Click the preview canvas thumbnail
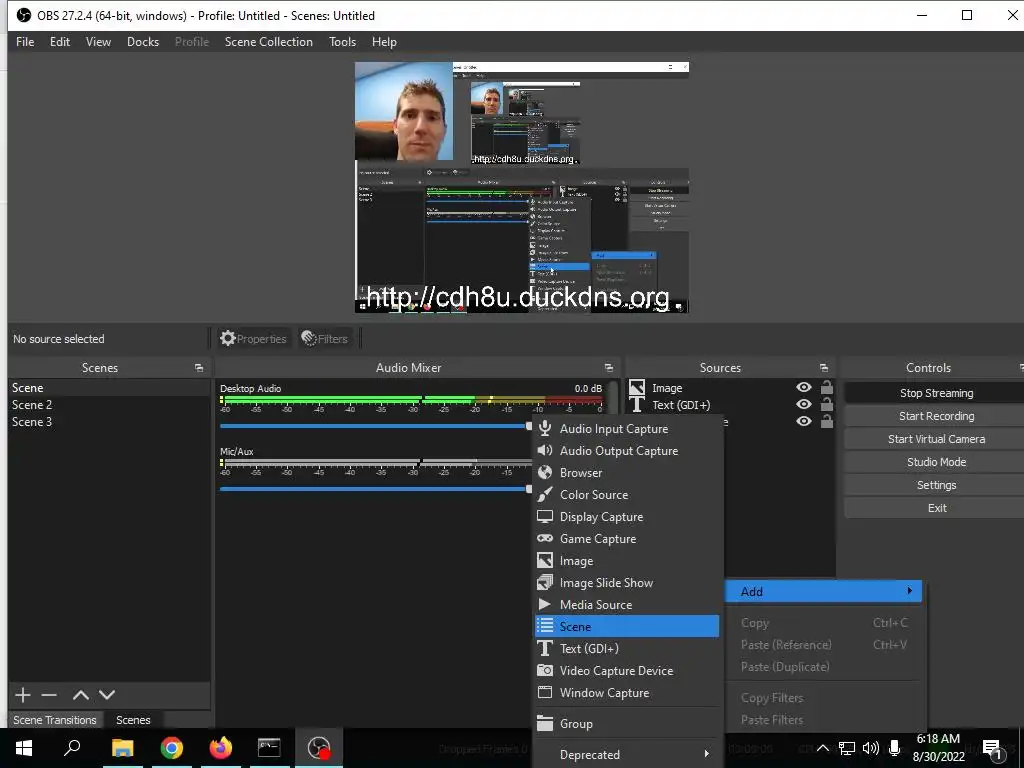This screenshot has width=1024, height=768. pos(522,187)
